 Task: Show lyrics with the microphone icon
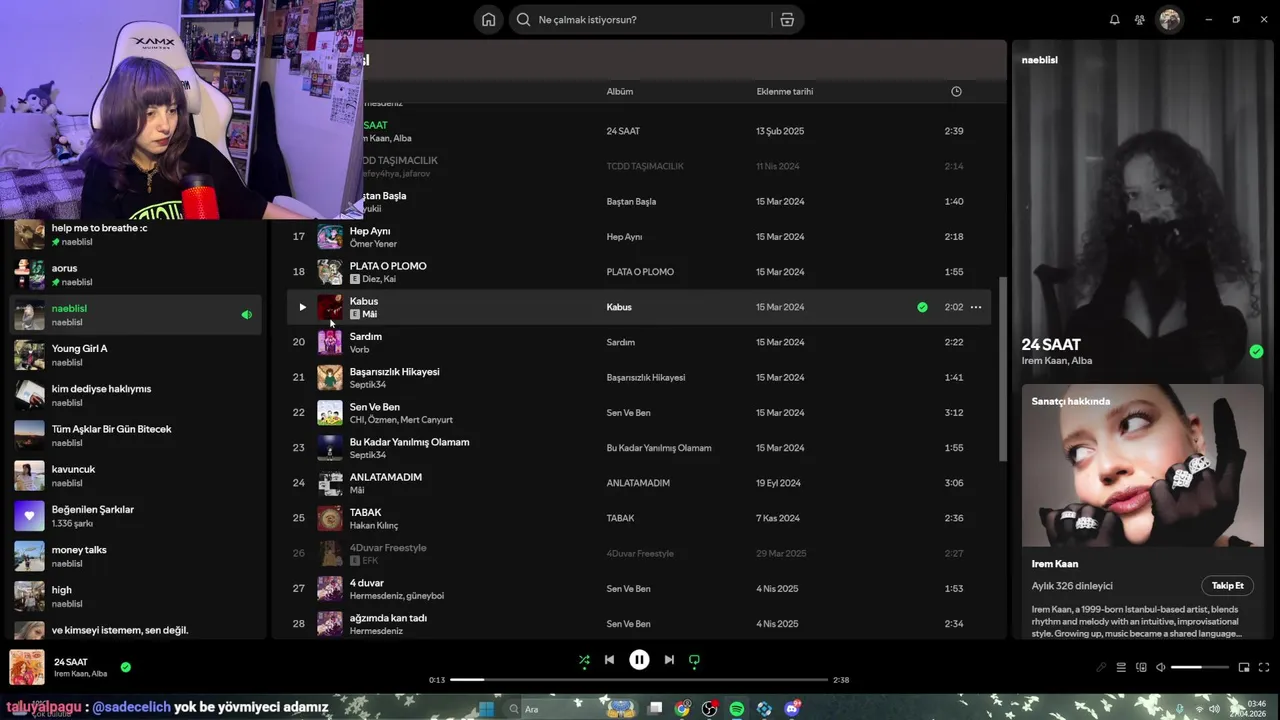1101,667
